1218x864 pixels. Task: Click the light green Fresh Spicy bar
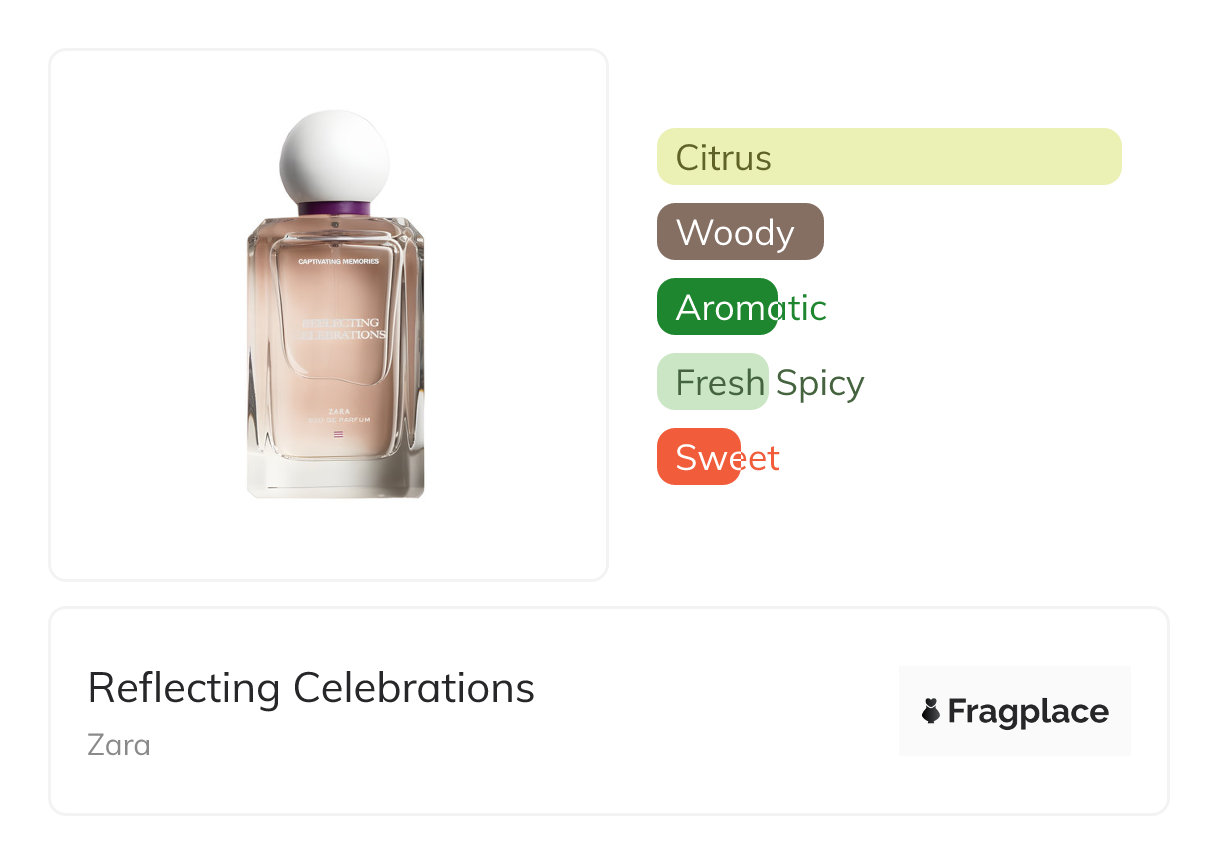[x=711, y=382]
